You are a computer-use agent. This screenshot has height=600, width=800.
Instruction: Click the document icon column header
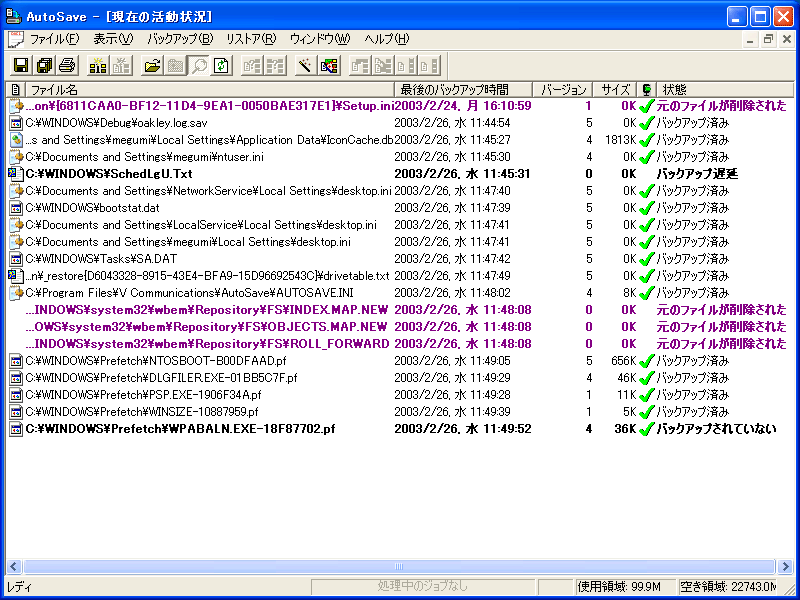point(15,90)
